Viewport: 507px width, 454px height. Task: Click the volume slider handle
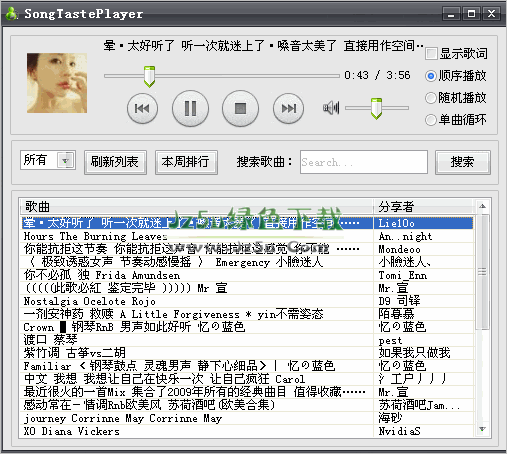click(376, 108)
